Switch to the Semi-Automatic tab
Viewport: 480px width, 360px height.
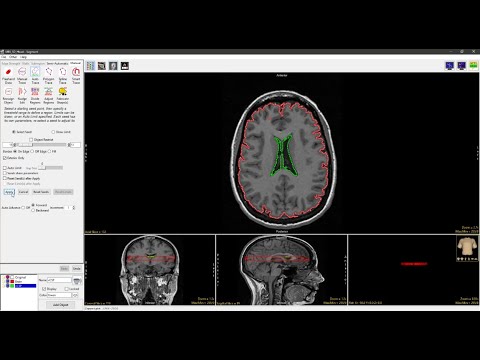coord(57,63)
